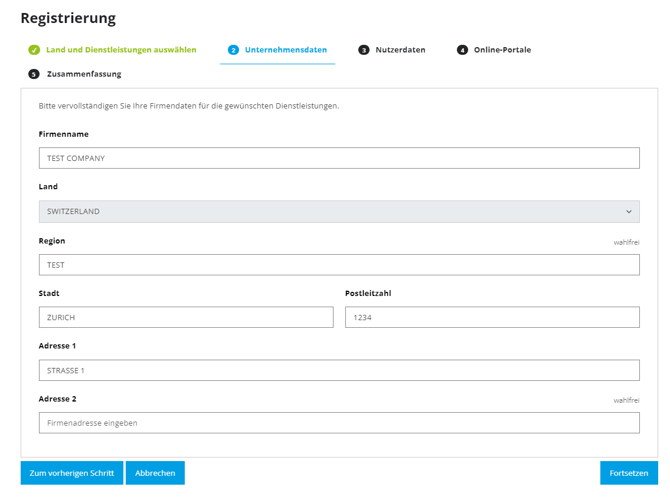Open the Unternehmensdaten tab
Screen dimensions: 670x500
pos(285,50)
